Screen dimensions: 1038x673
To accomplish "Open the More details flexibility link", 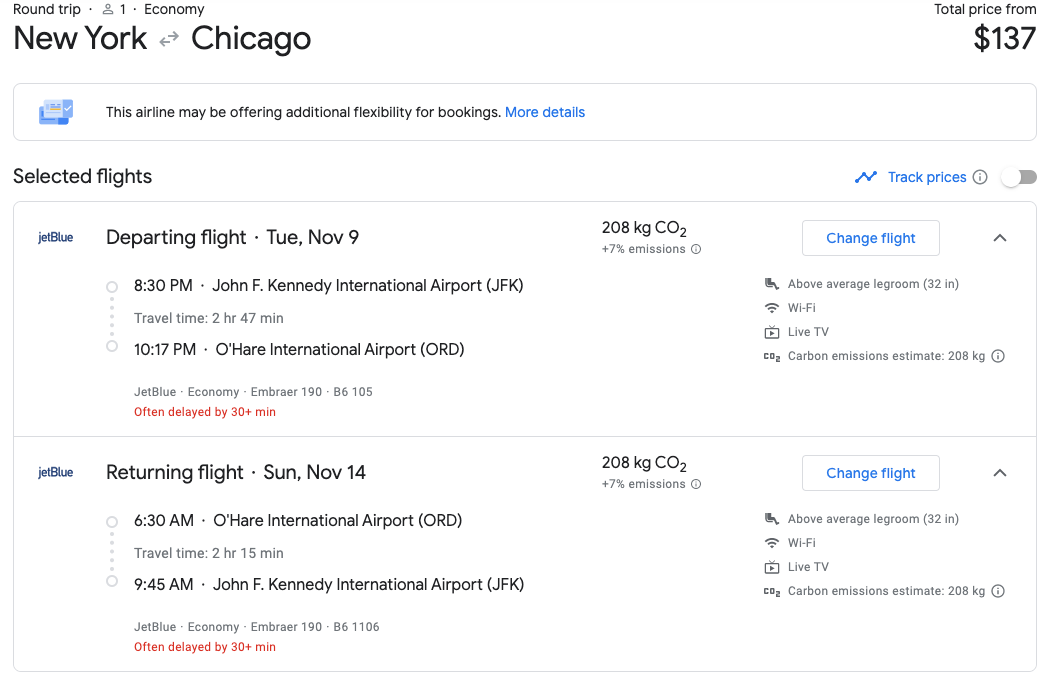I will pyautogui.click(x=545, y=112).
